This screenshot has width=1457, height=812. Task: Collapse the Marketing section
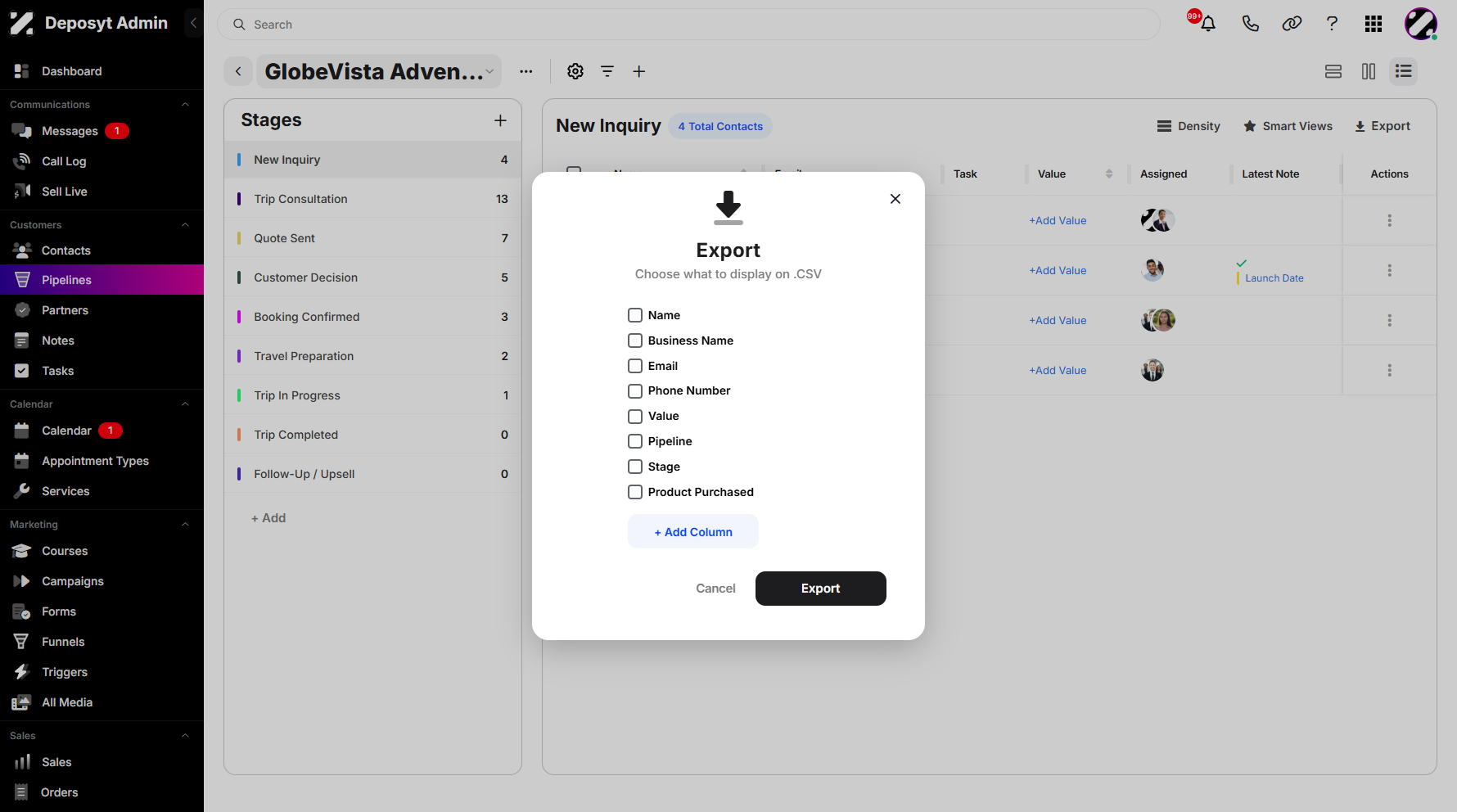185,525
